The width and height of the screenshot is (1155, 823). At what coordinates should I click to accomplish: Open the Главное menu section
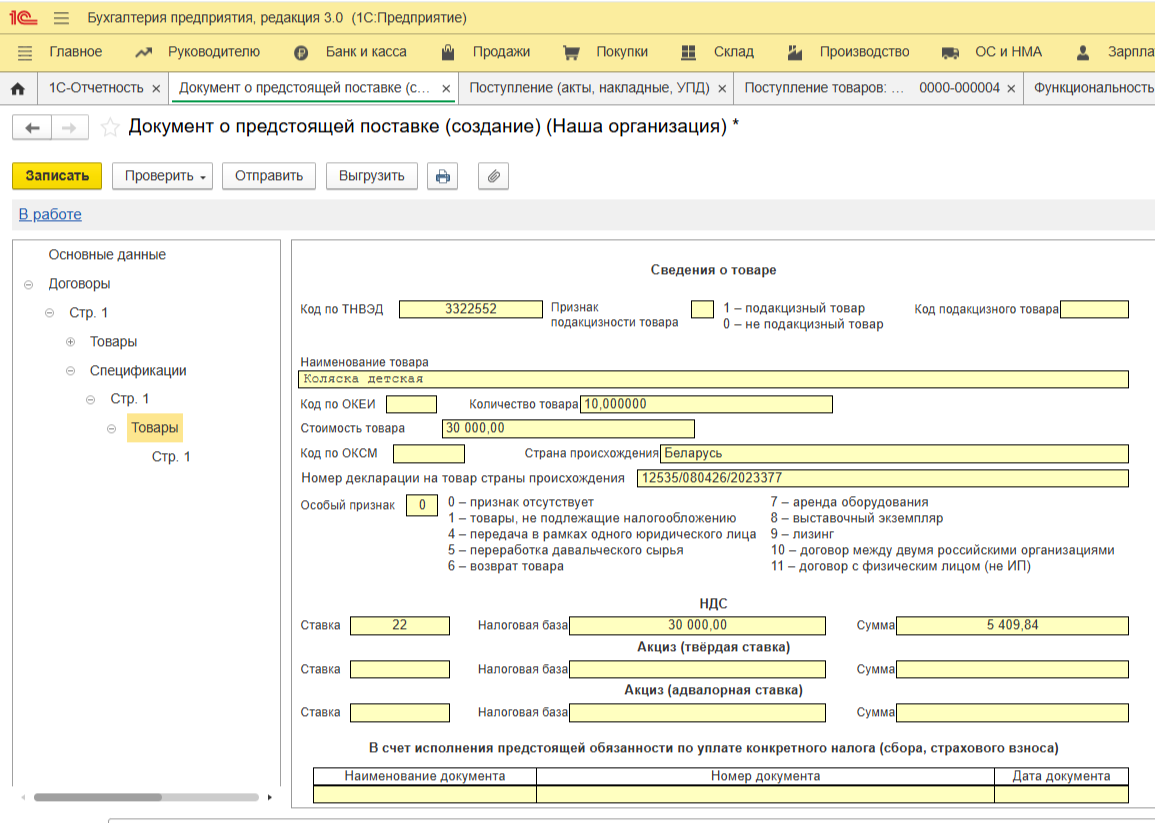[x=75, y=52]
